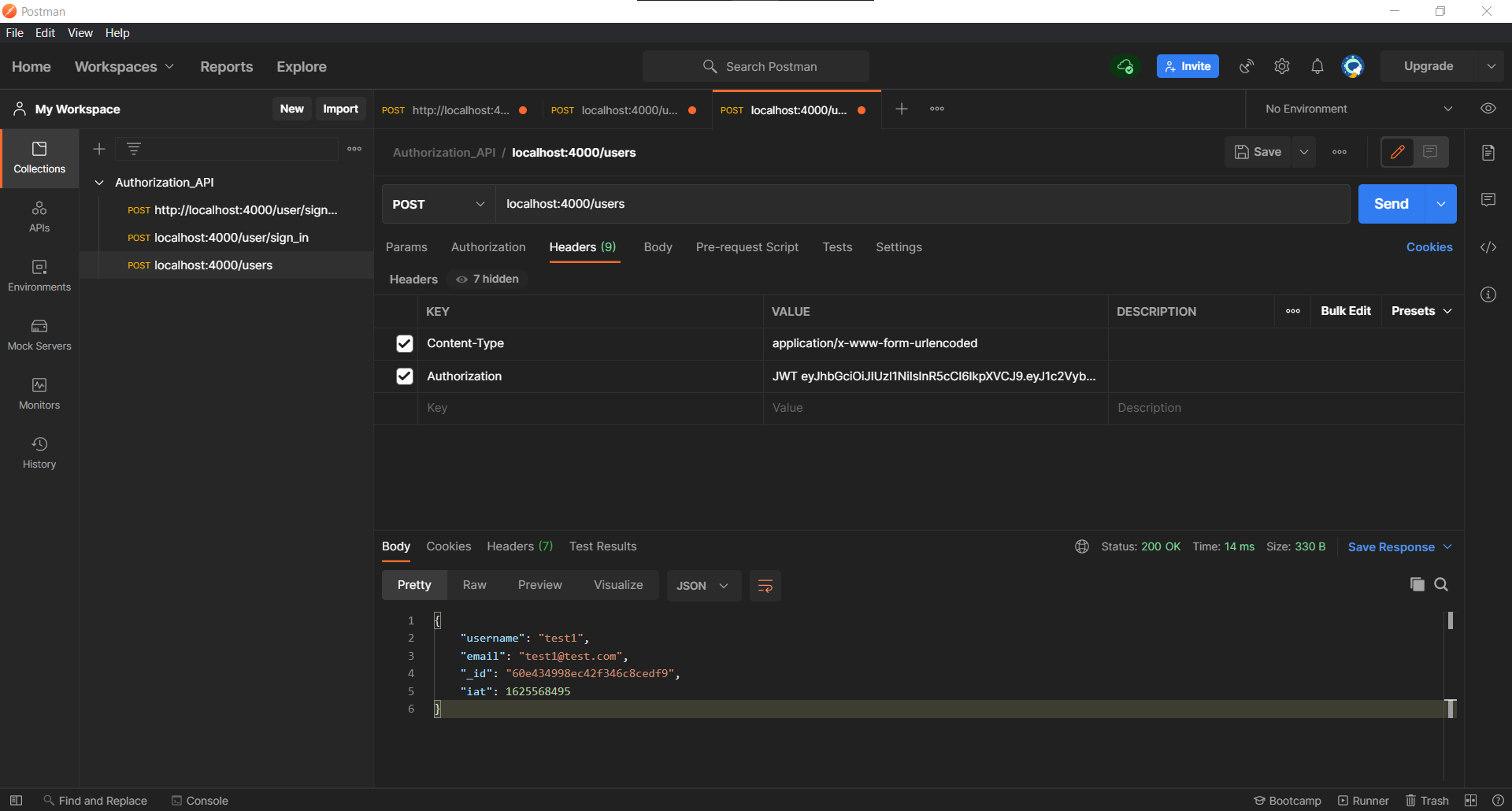Image resolution: width=1512 pixels, height=811 pixels.
Task: Switch to comment mode icon
Action: [x=1431, y=152]
